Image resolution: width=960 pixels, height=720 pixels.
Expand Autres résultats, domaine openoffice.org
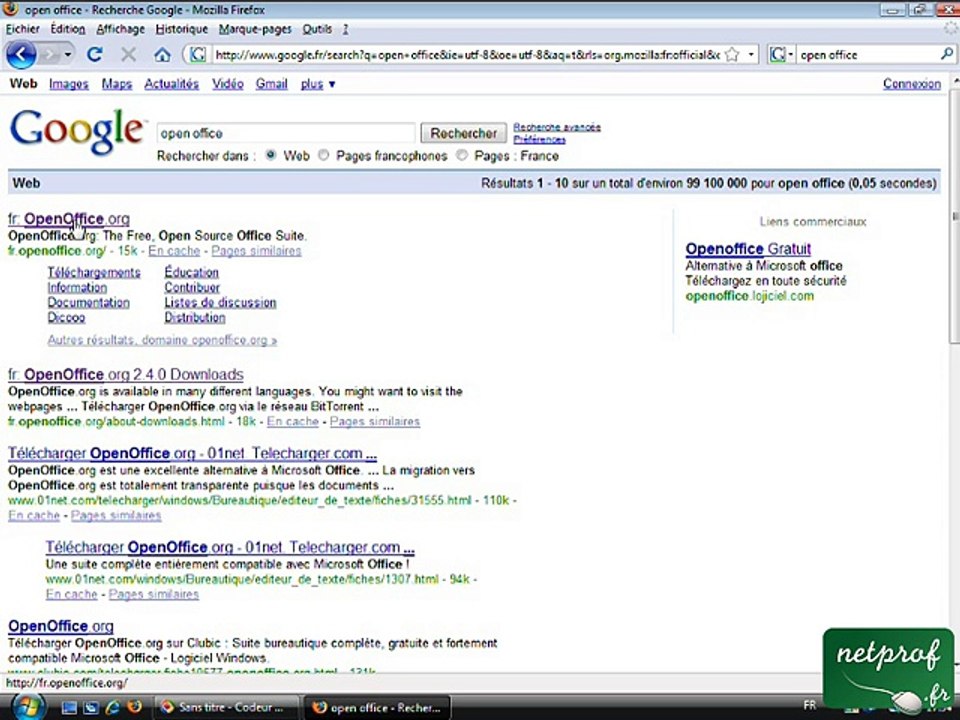coord(162,340)
